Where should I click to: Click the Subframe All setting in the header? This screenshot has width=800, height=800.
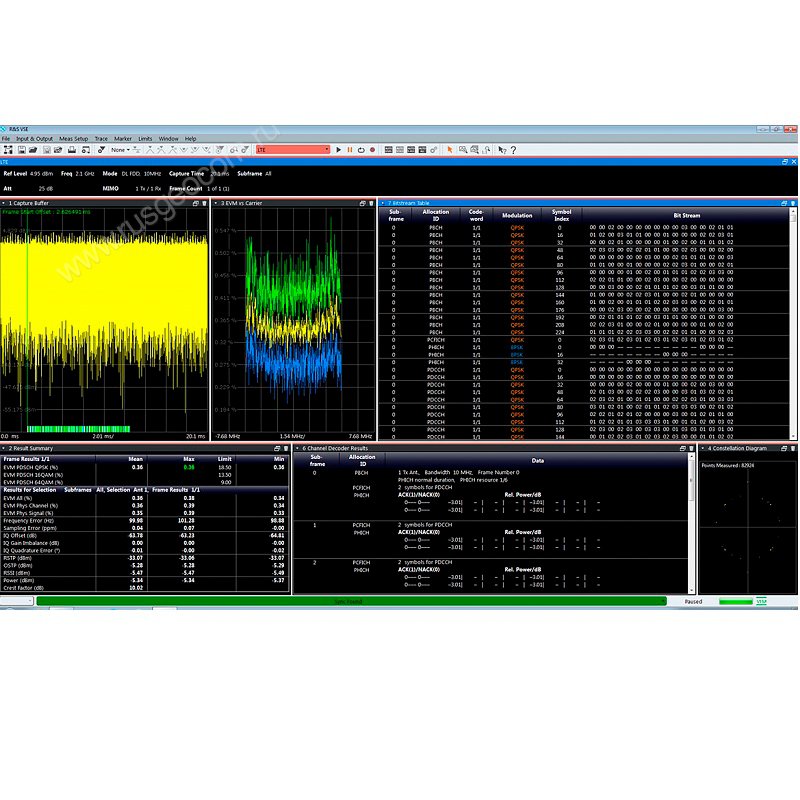[254, 173]
